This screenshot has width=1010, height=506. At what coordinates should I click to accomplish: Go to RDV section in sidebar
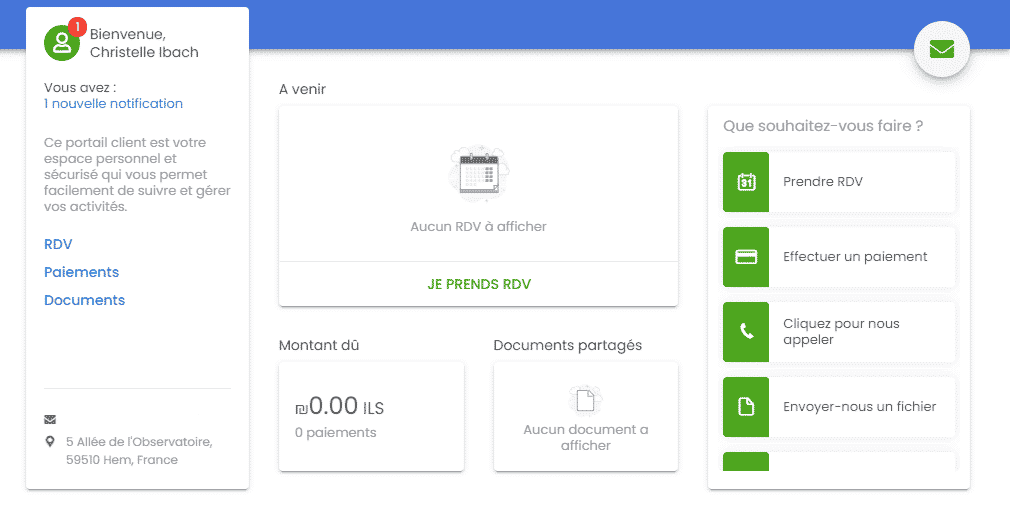[x=58, y=244]
